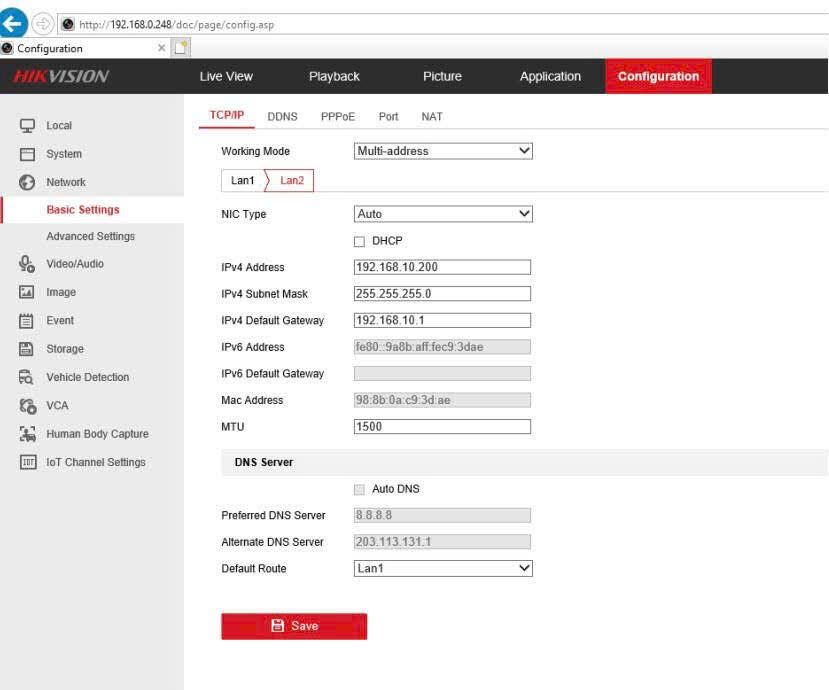
Task: Click the Network globe icon
Action: coord(28,182)
